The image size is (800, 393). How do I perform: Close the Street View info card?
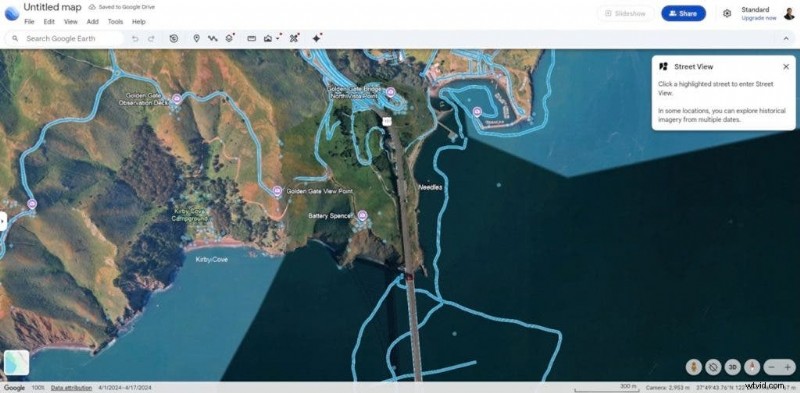pos(786,67)
